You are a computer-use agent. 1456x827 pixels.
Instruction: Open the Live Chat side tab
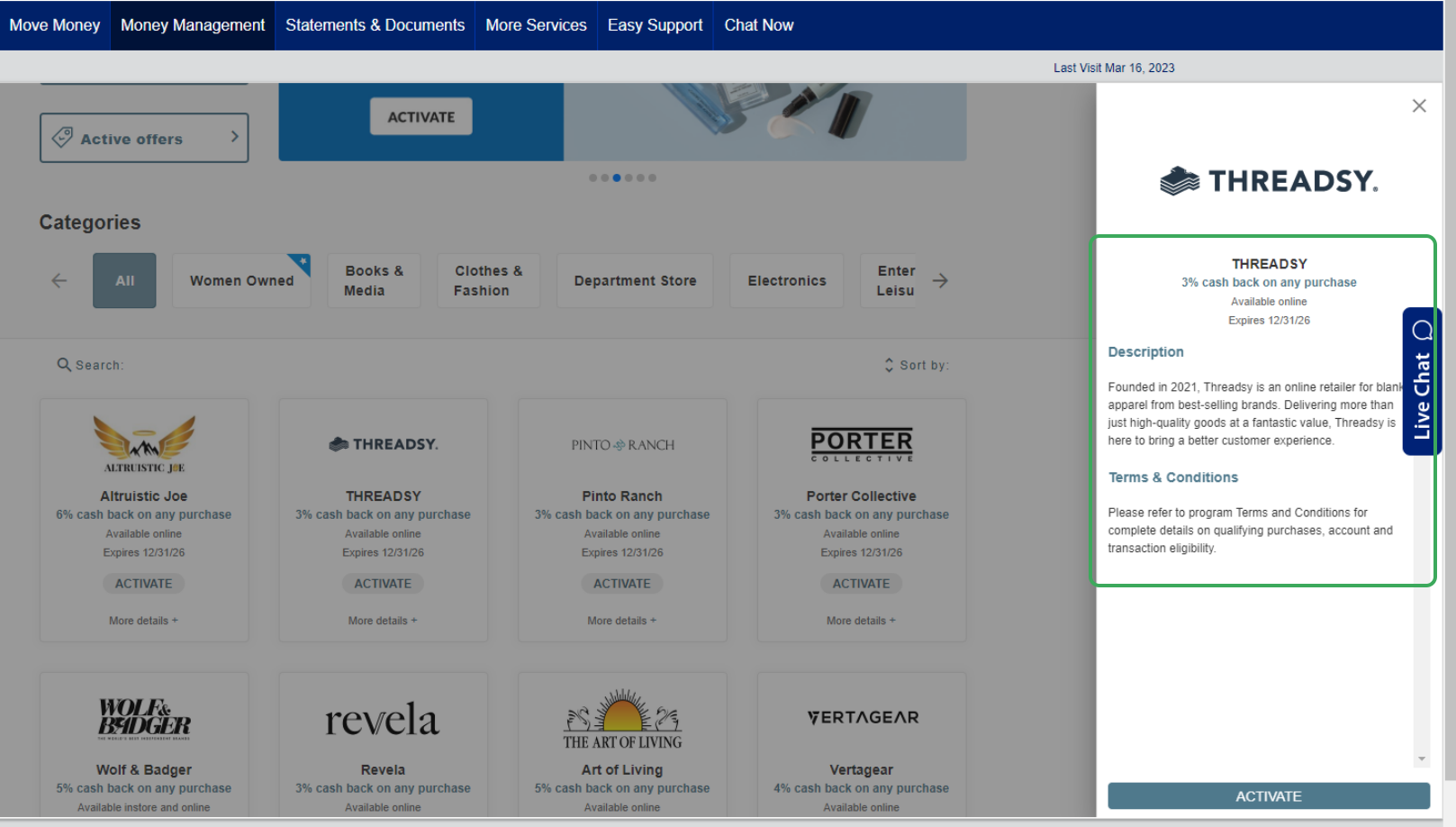pos(1422,381)
